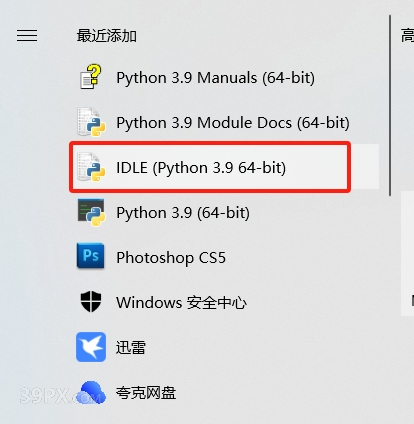
Task: Expand the Start menu hamburger button
Action: tap(27, 35)
